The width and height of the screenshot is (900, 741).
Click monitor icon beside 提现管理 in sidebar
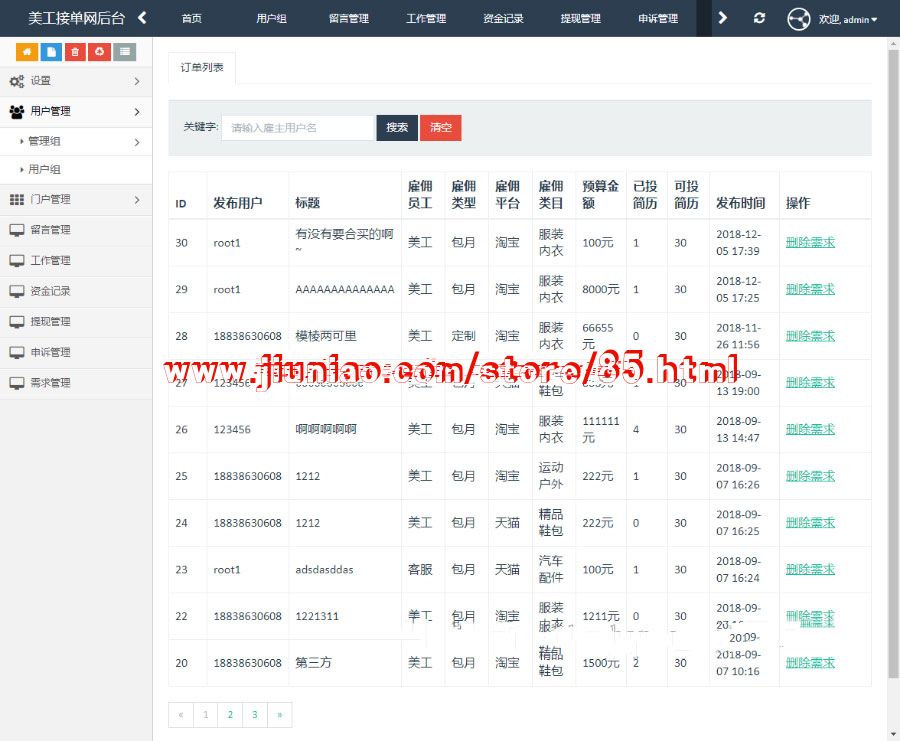coord(17,321)
